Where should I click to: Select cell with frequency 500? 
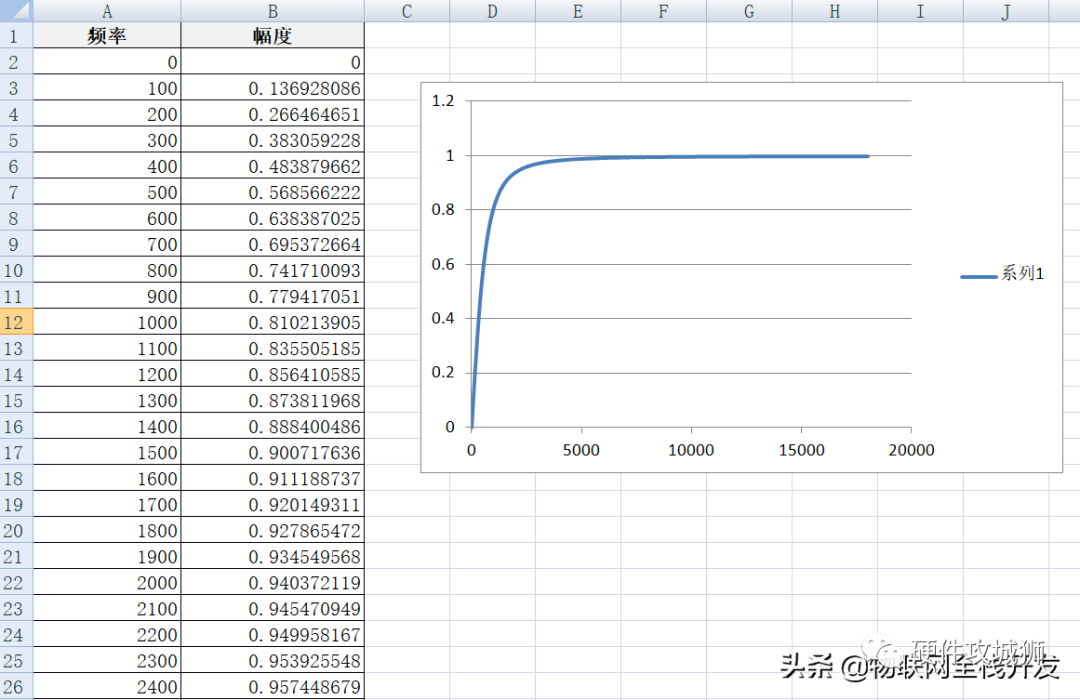click(x=107, y=192)
